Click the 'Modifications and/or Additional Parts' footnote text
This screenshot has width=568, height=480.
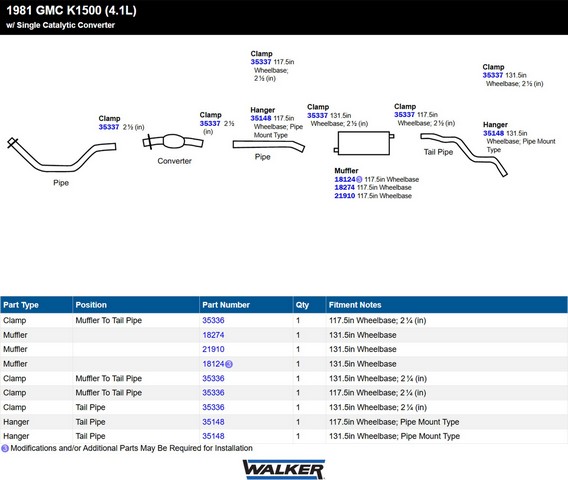(131, 448)
